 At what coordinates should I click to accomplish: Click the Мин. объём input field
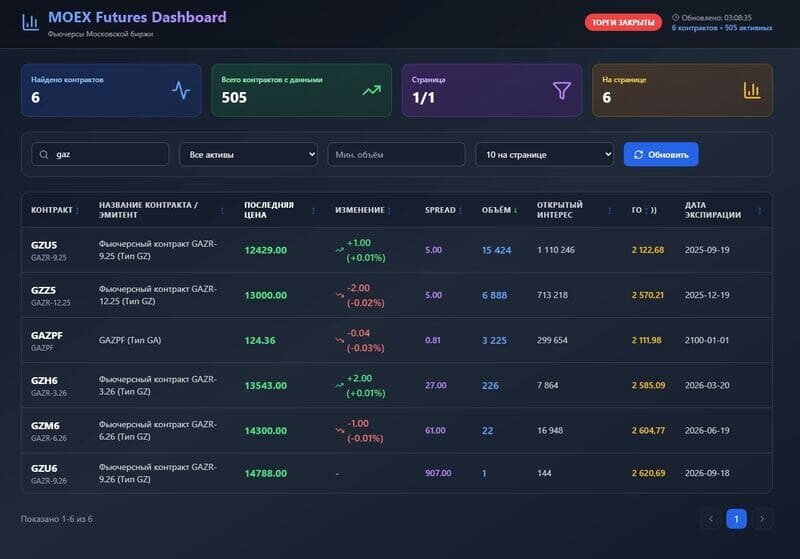coord(396,154)
